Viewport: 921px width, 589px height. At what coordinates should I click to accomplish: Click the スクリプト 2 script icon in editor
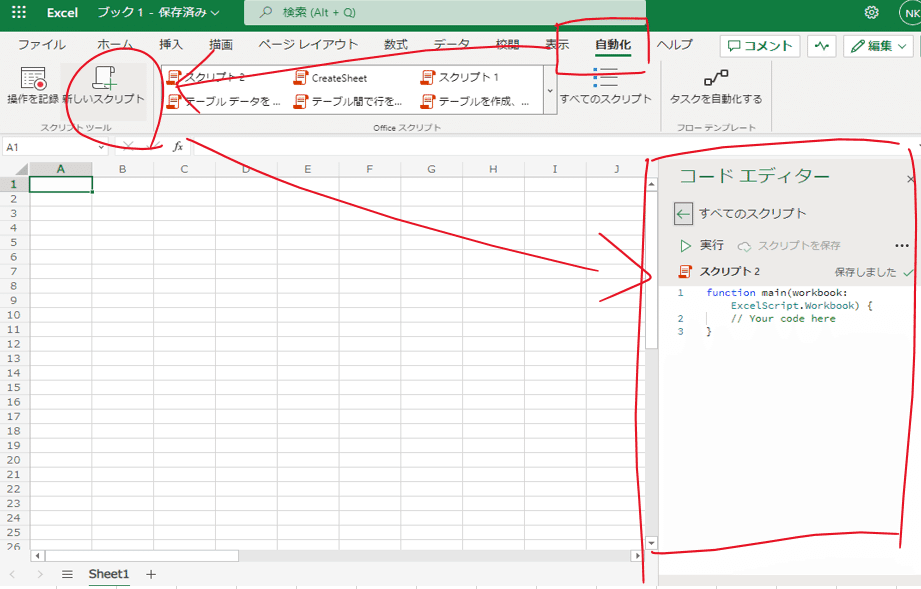coord(684,271)
